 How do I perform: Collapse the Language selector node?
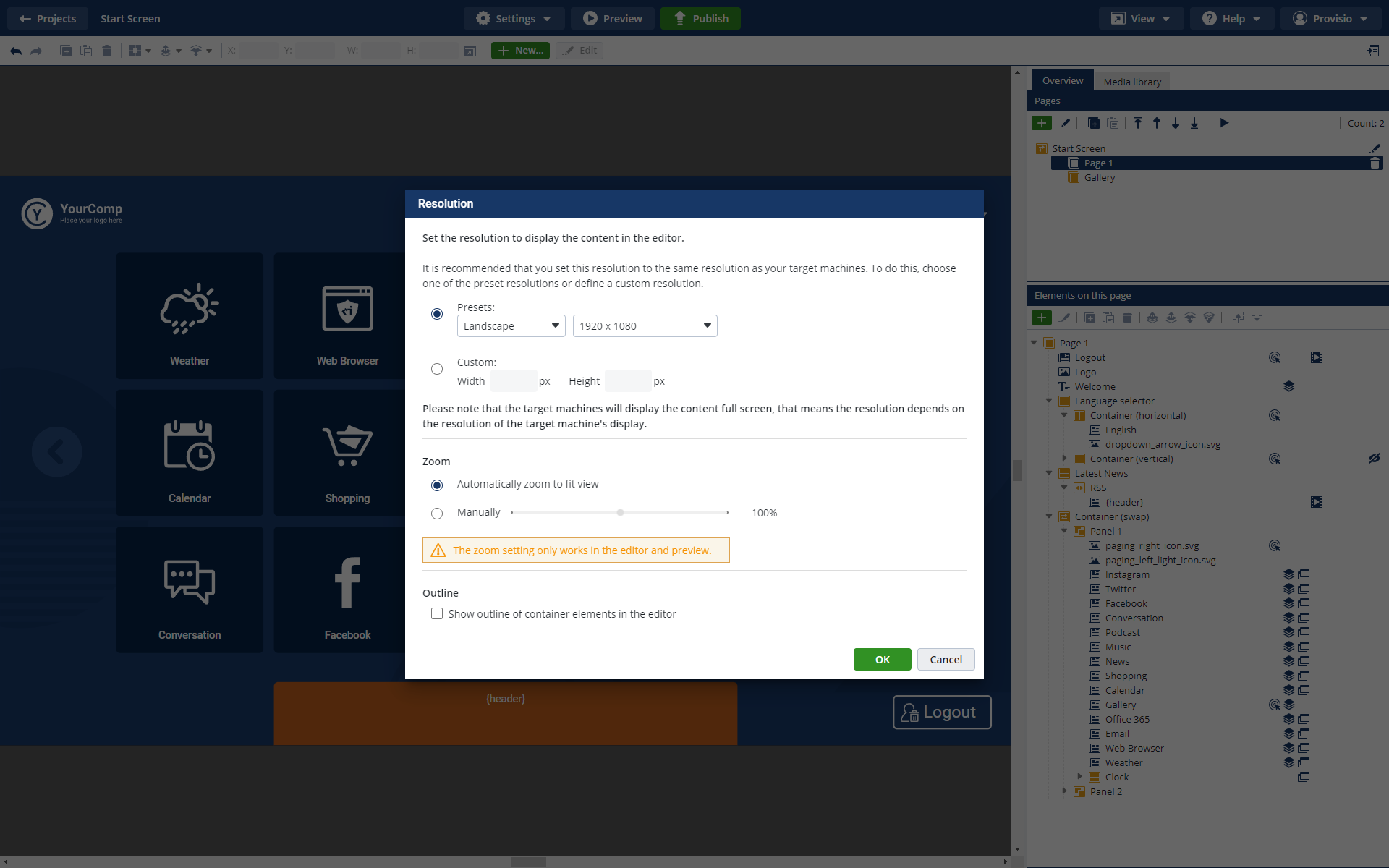1049,400
